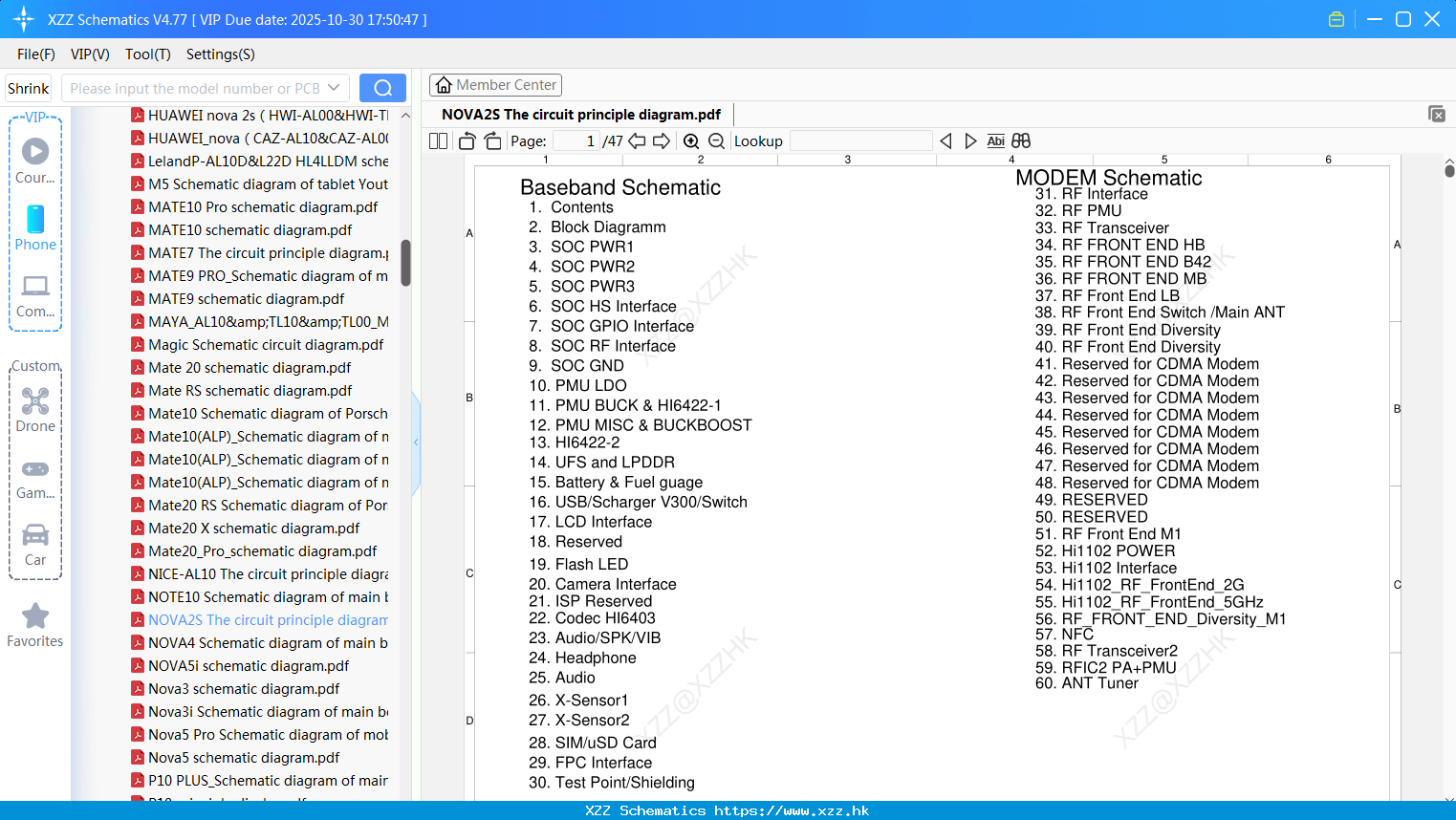Zoom out of the schematic page
This screenshot has width=1456, height=820.
click(x=716, y=141)
